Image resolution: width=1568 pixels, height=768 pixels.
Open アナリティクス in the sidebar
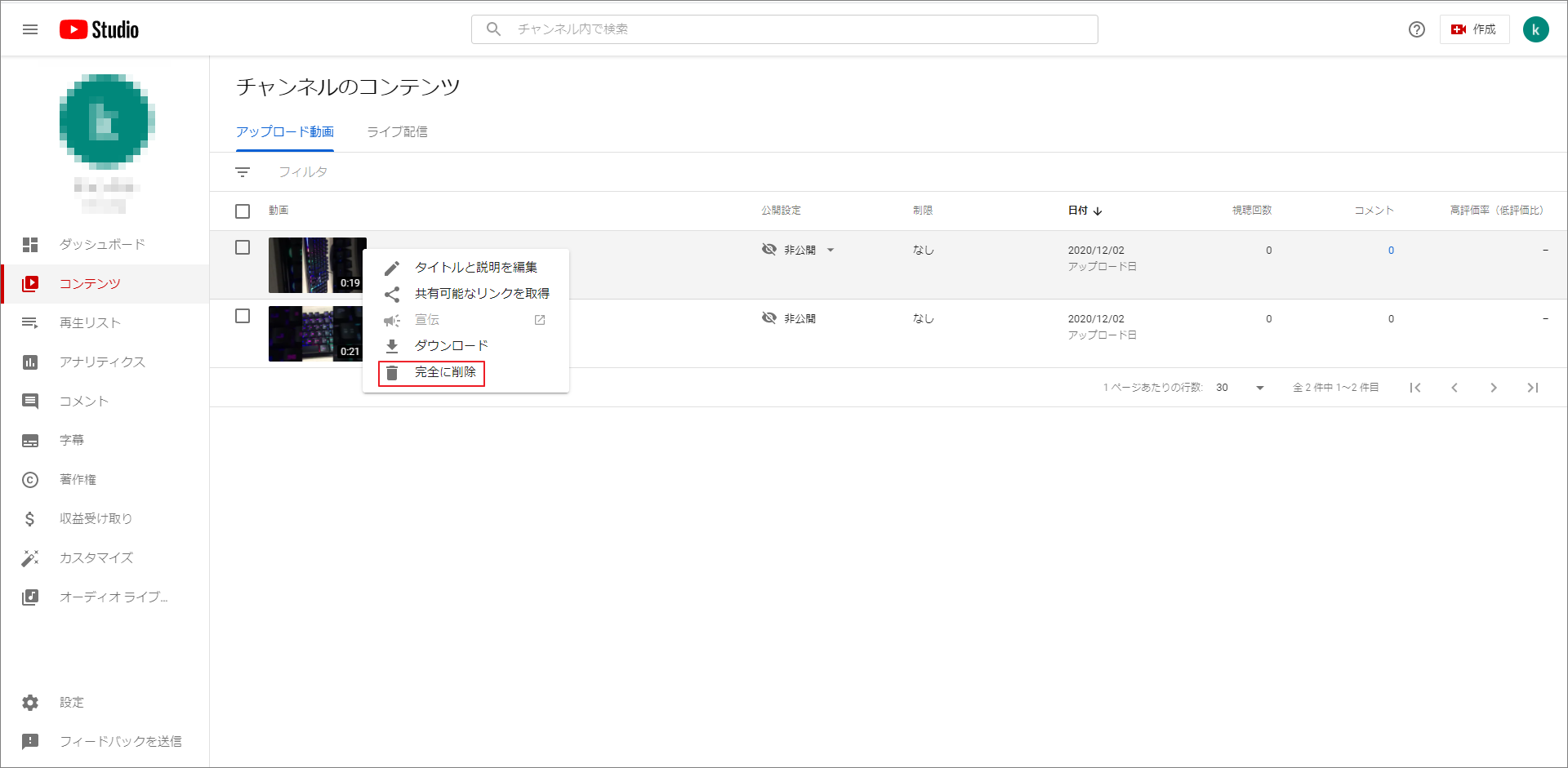click(105, 362)
